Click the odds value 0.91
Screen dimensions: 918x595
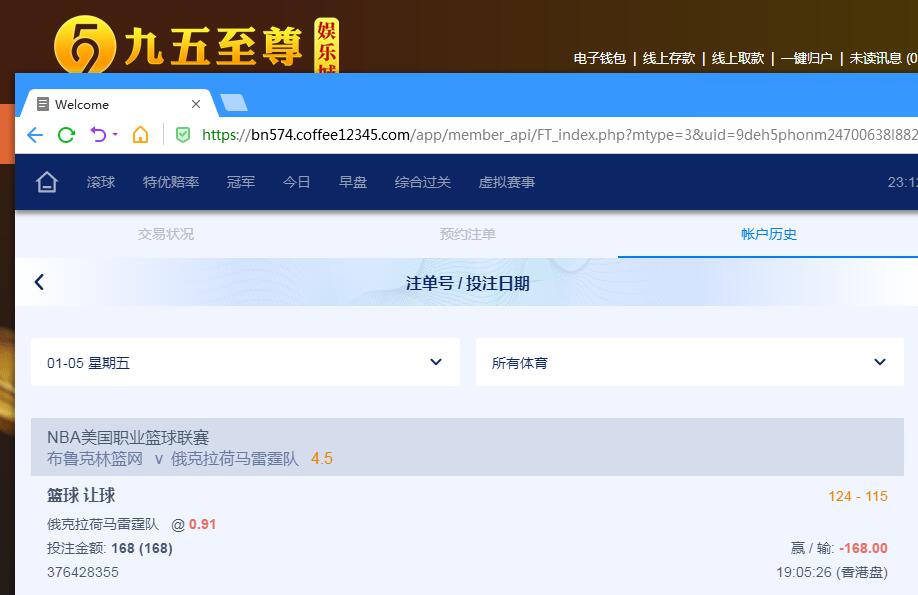pyautogui.click(x=203, y=524)
